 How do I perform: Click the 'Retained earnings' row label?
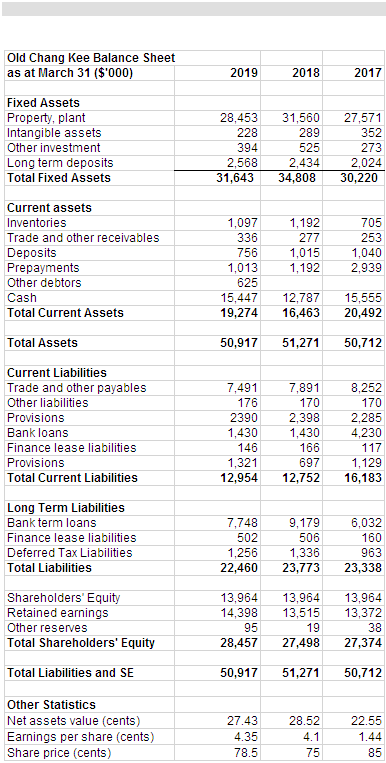click(57, 612)
